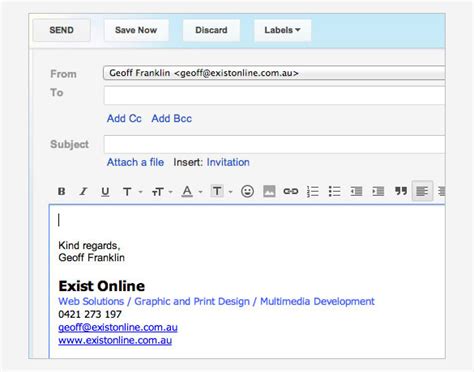Click 'Geoff Franklin' signature name

[x=92, y=258]
